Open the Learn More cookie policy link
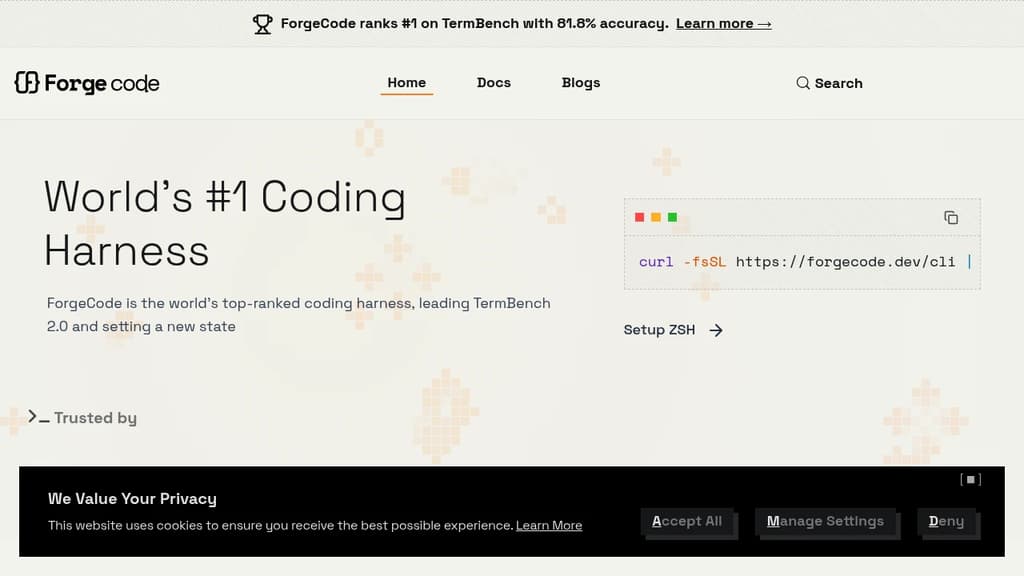 coord(549,525)
